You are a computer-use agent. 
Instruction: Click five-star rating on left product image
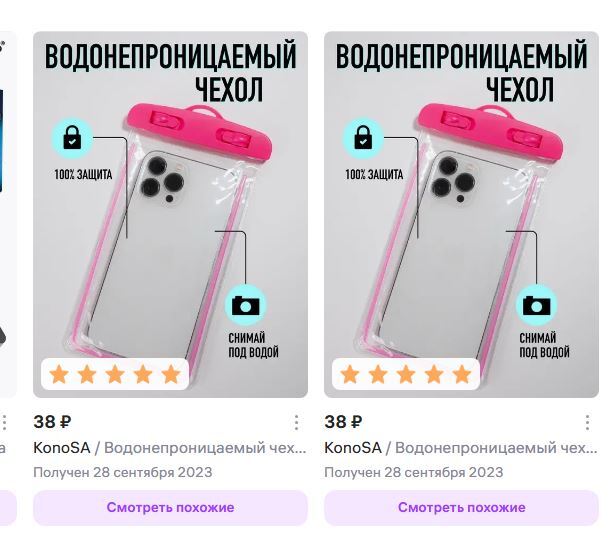pos(115,374)
